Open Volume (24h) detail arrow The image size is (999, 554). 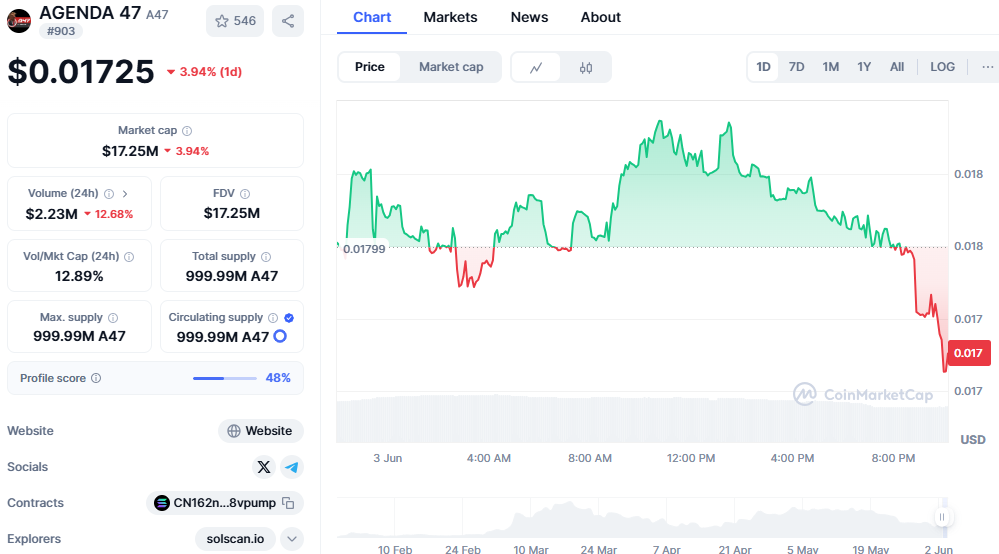125,194
